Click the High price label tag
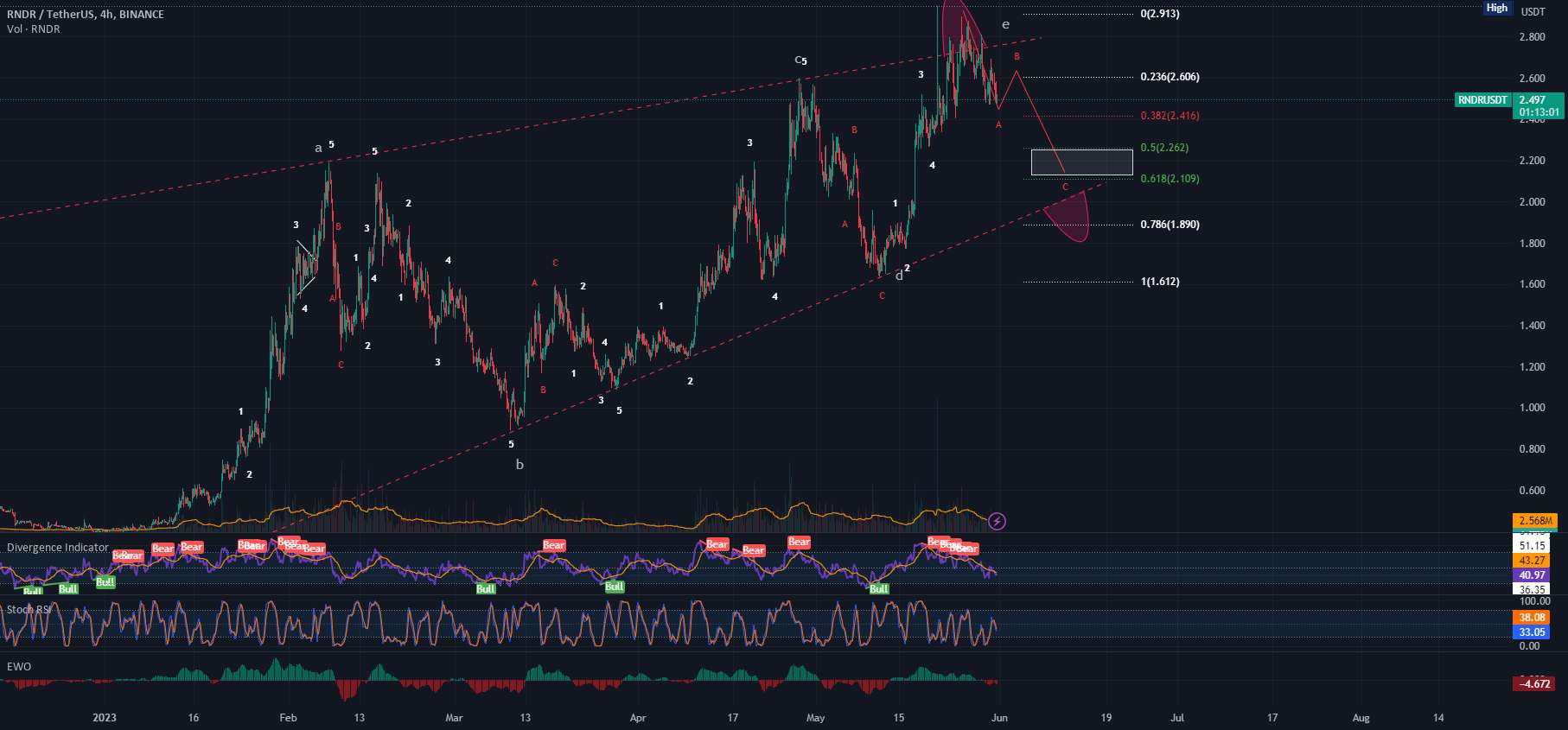 point(1496,8)
